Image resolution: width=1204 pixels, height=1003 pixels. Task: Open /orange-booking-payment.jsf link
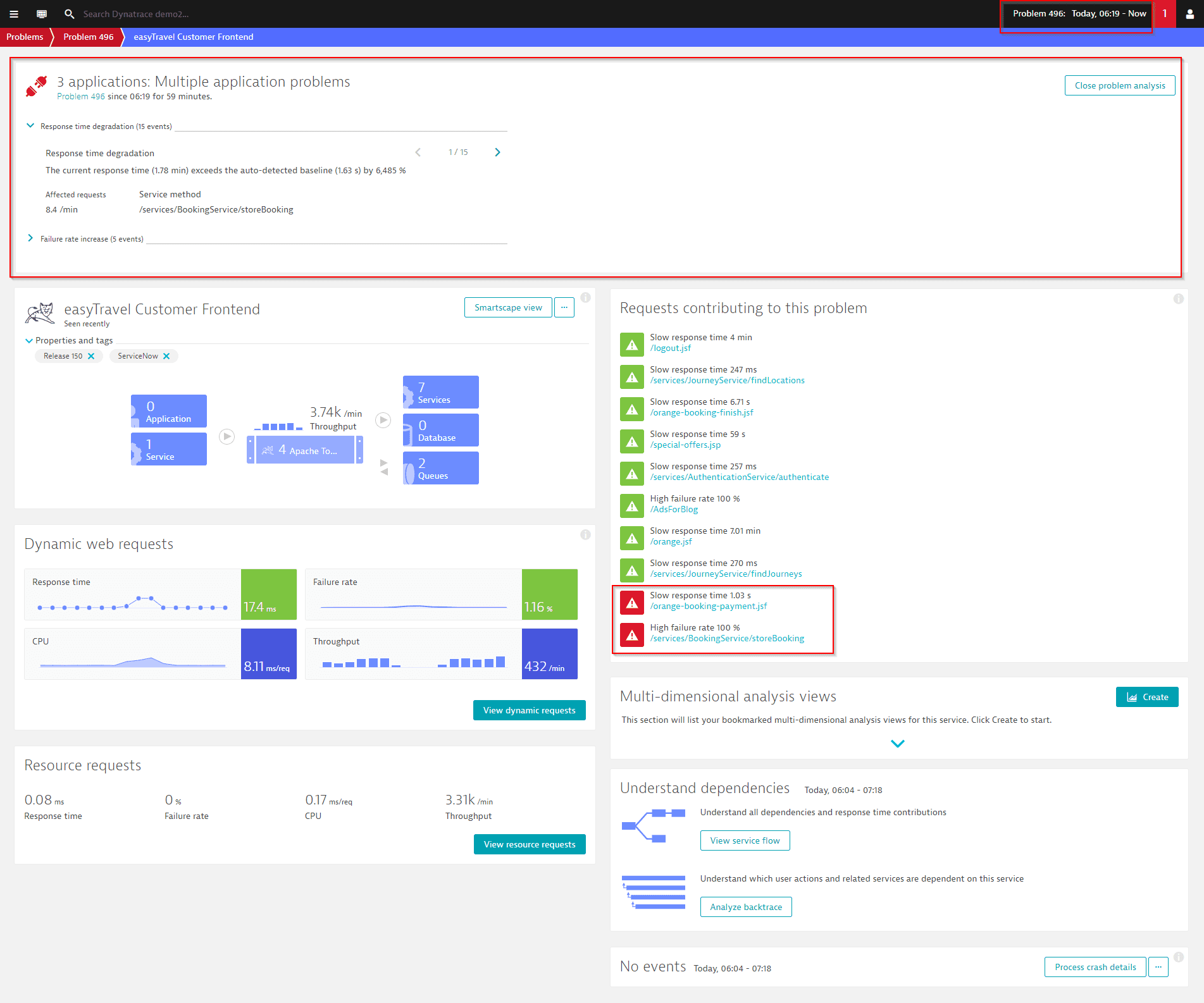coord(709,606)
